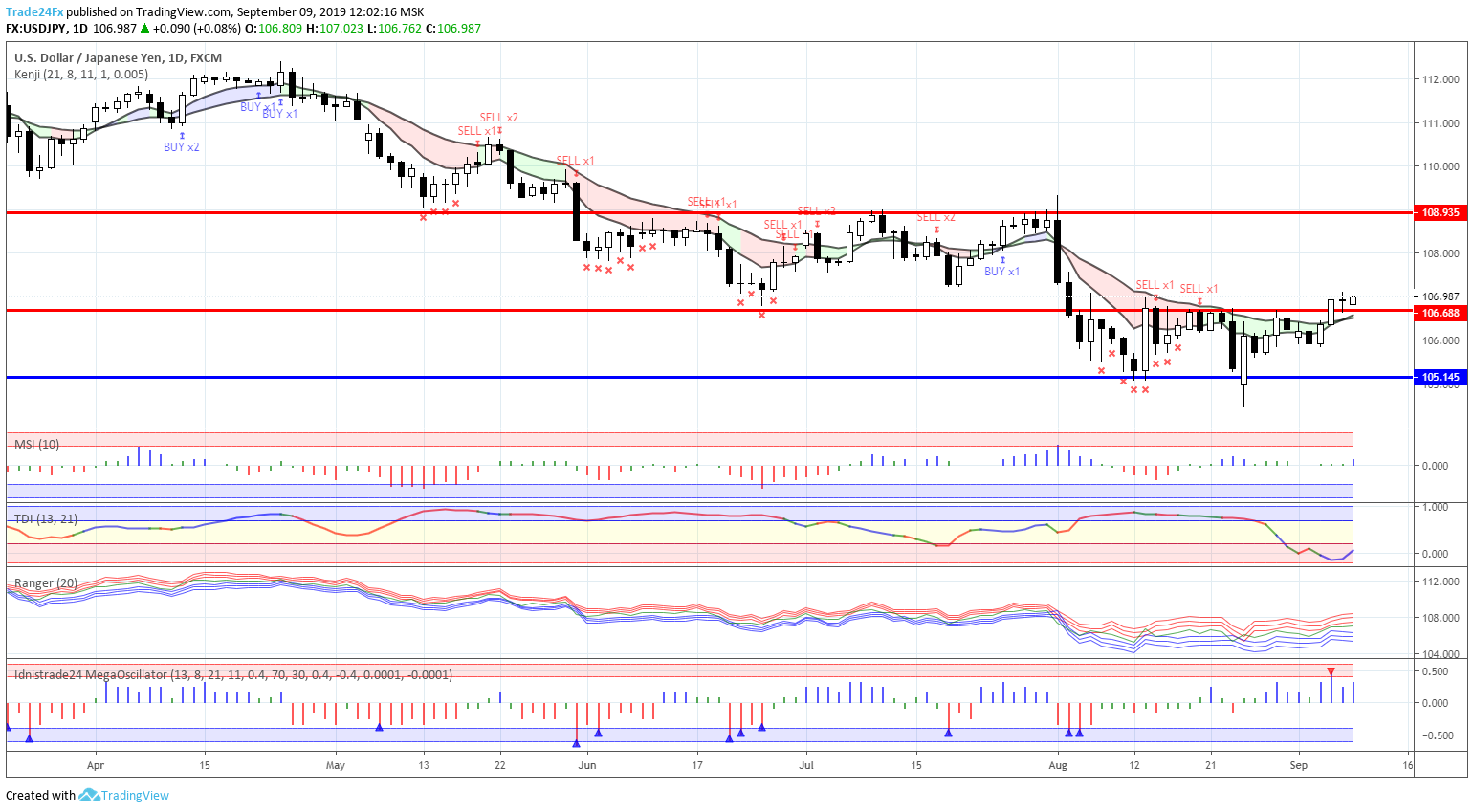Click the 104.000 value on Ranger axis
Image resolution: width=1474 pixels, height=812 pixels.
1441,654
